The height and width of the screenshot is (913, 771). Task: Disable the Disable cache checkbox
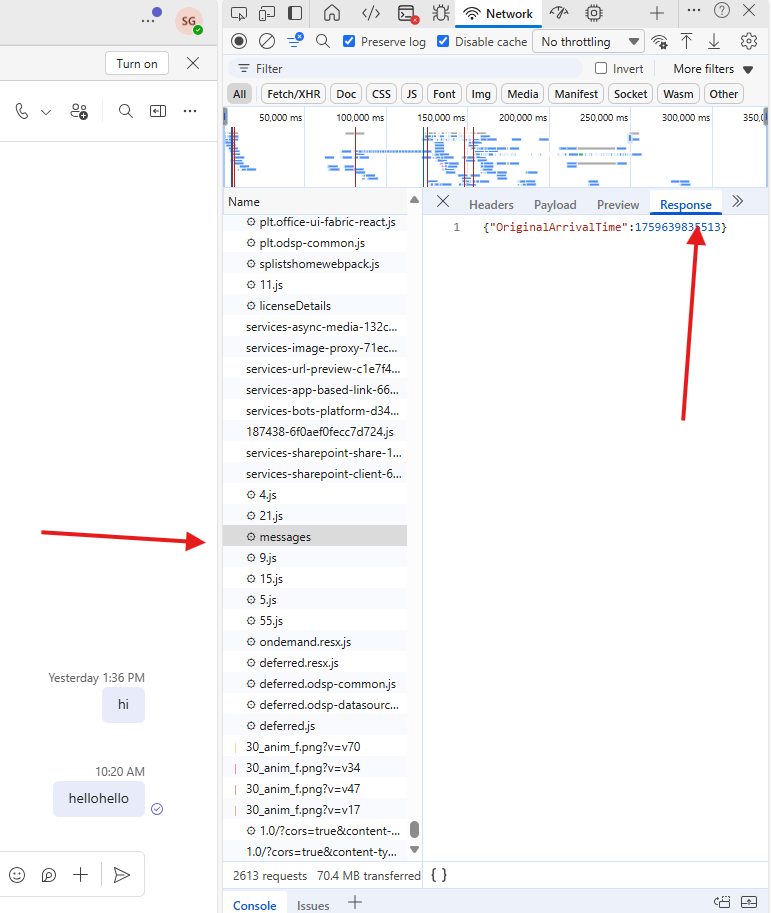(443, 42)
